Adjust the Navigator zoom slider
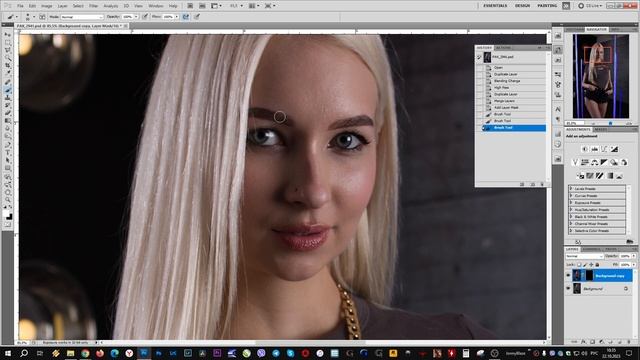 [610, 123]
